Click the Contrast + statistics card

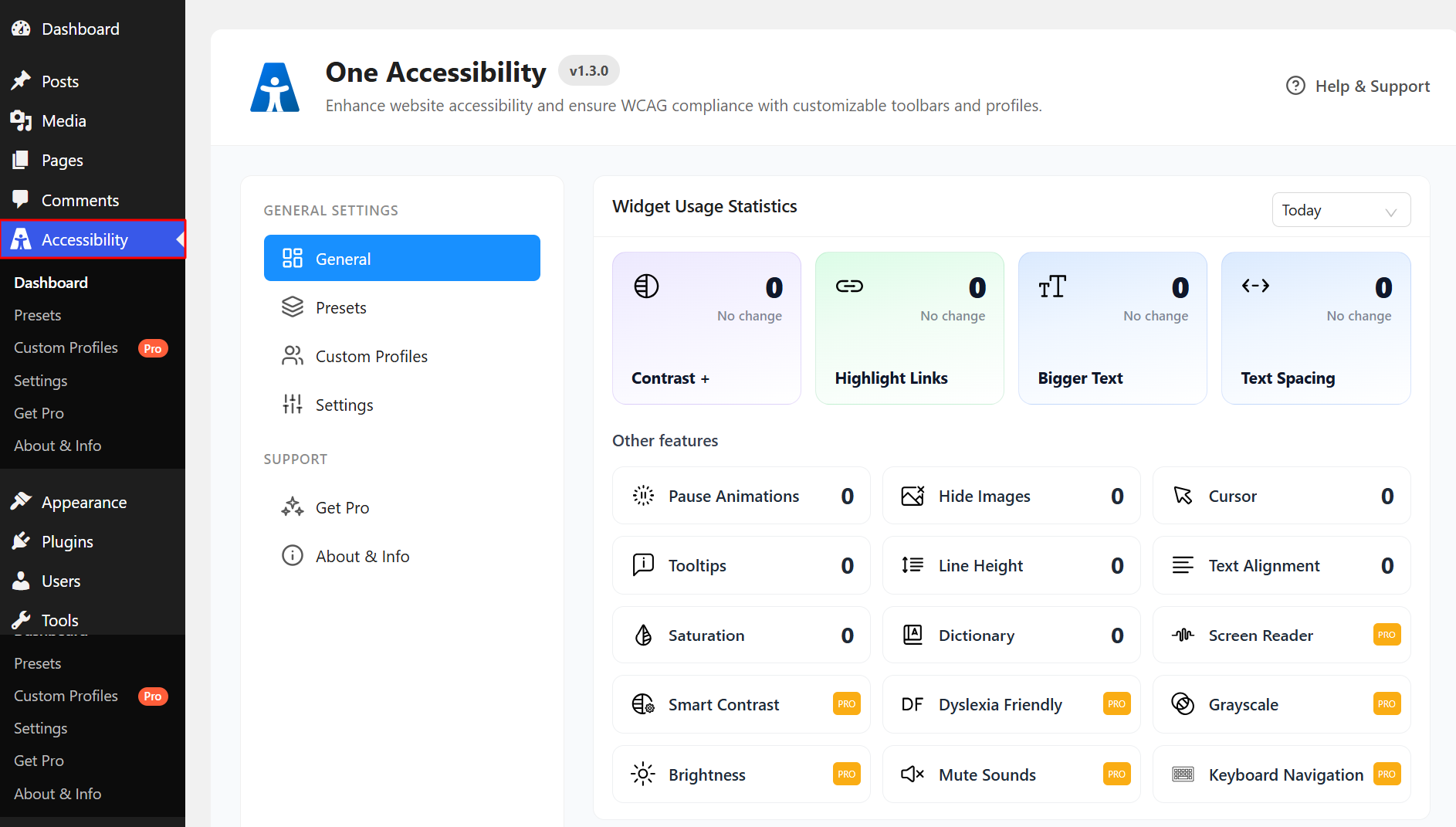click(706, 328)
